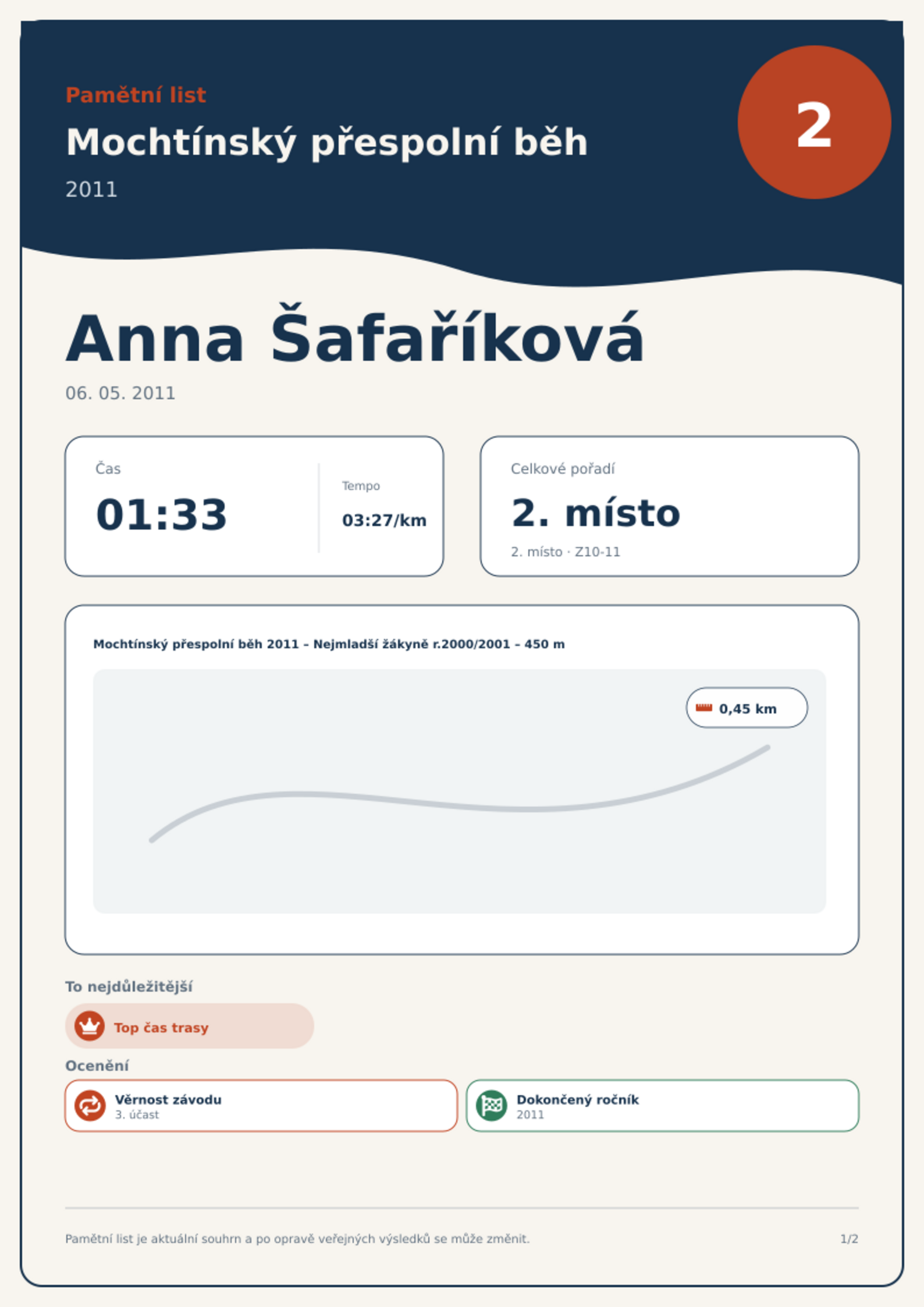Open the Věrnost závodu award card
Image resolution: width=924 pixels, height=1307 pixels.
261,1106
